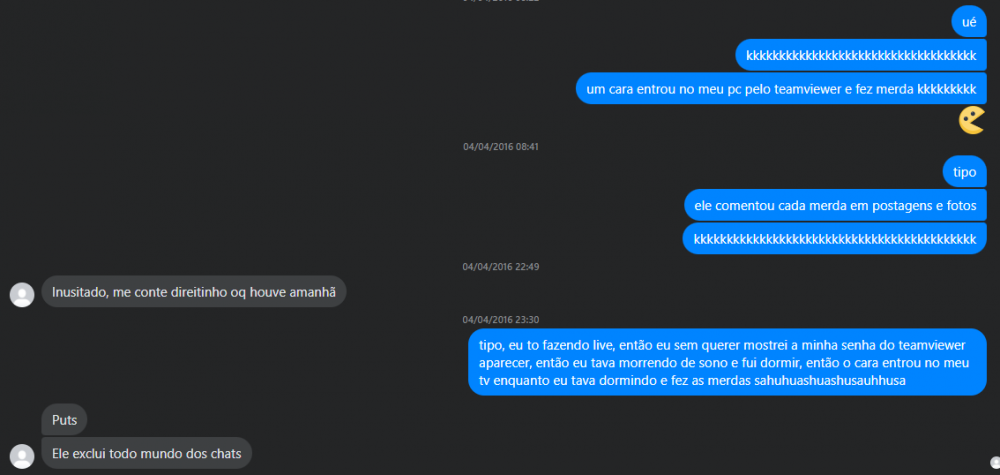Select the kkkk bubble below "ele comentou"
This screenshot has height=475, width=1000.
point(835,239)
